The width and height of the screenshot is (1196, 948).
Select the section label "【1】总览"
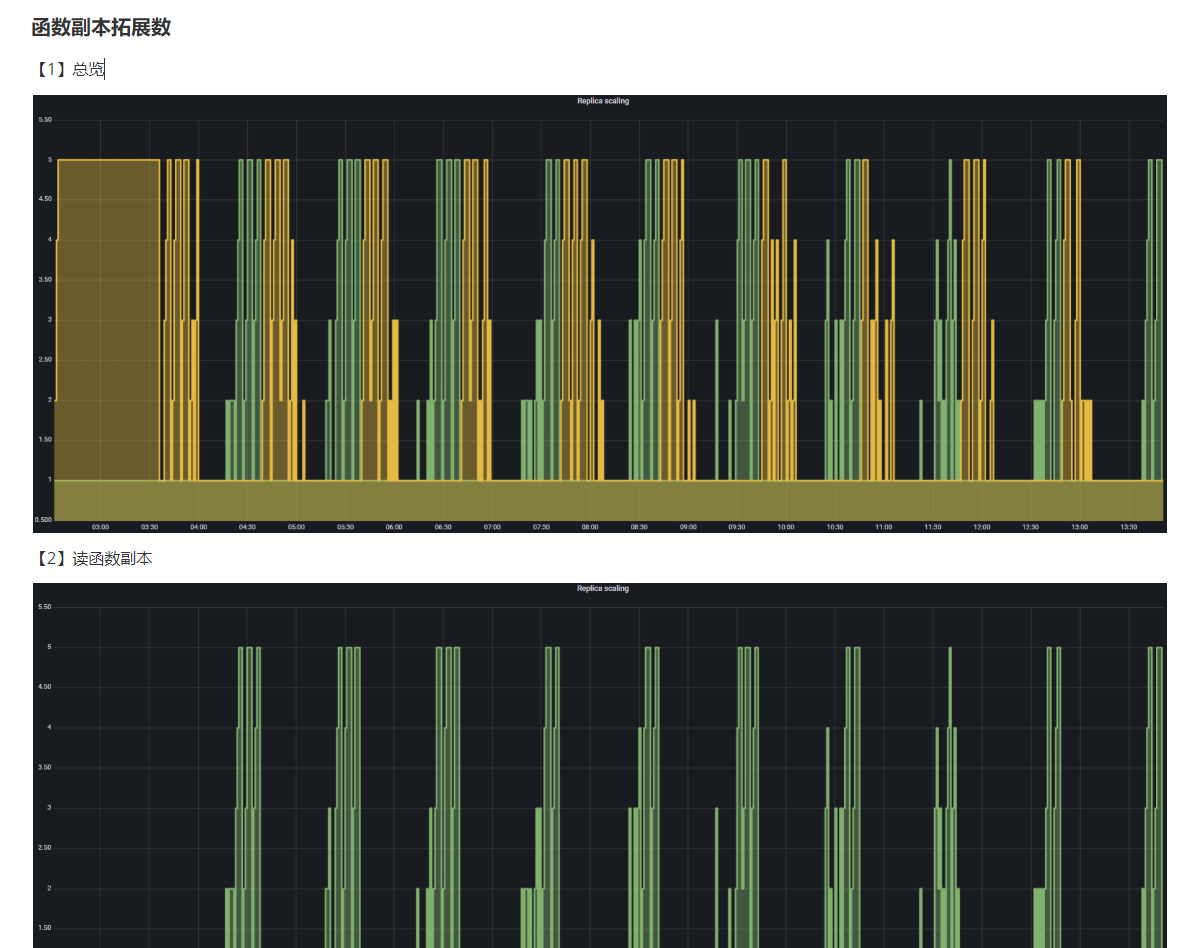point(67,69)
